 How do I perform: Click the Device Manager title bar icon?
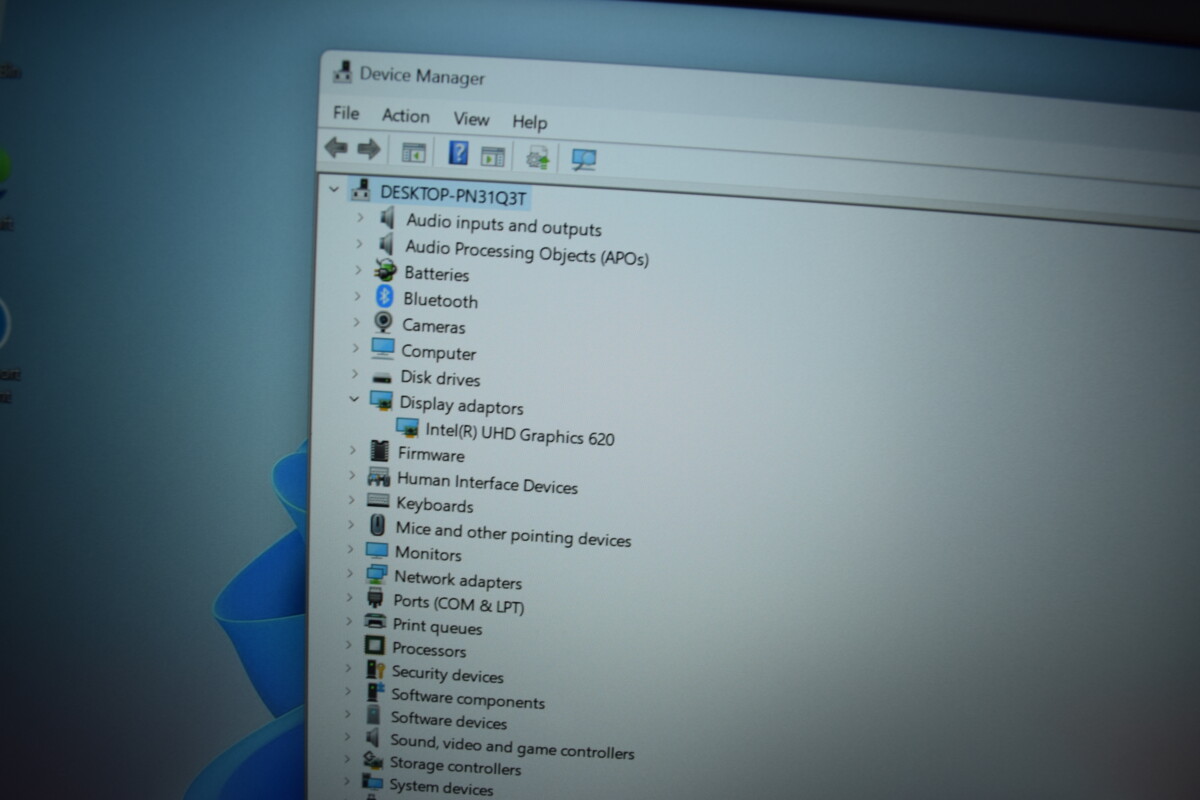point(342,72)
